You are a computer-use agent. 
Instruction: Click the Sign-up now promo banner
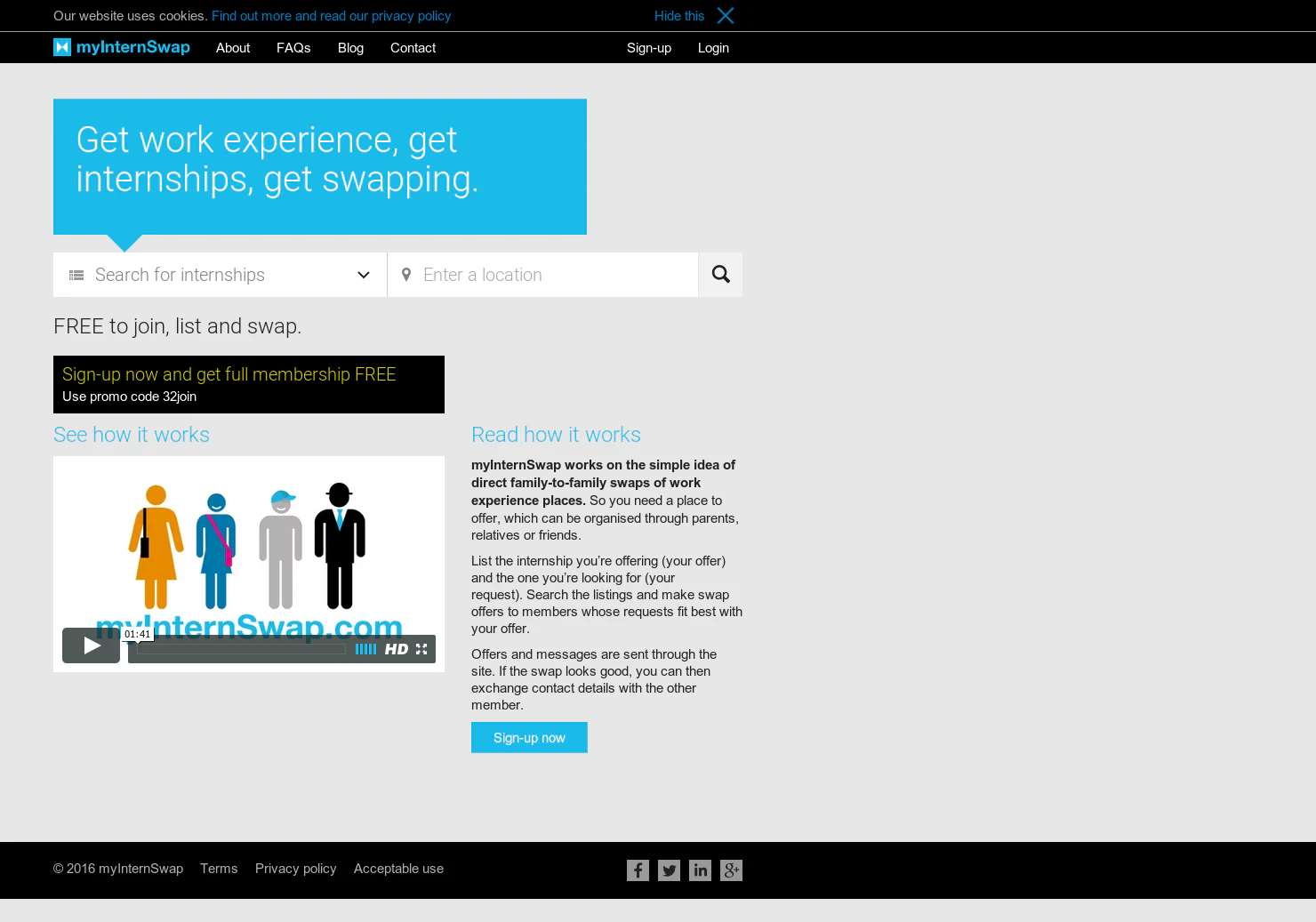pos(249,384)
